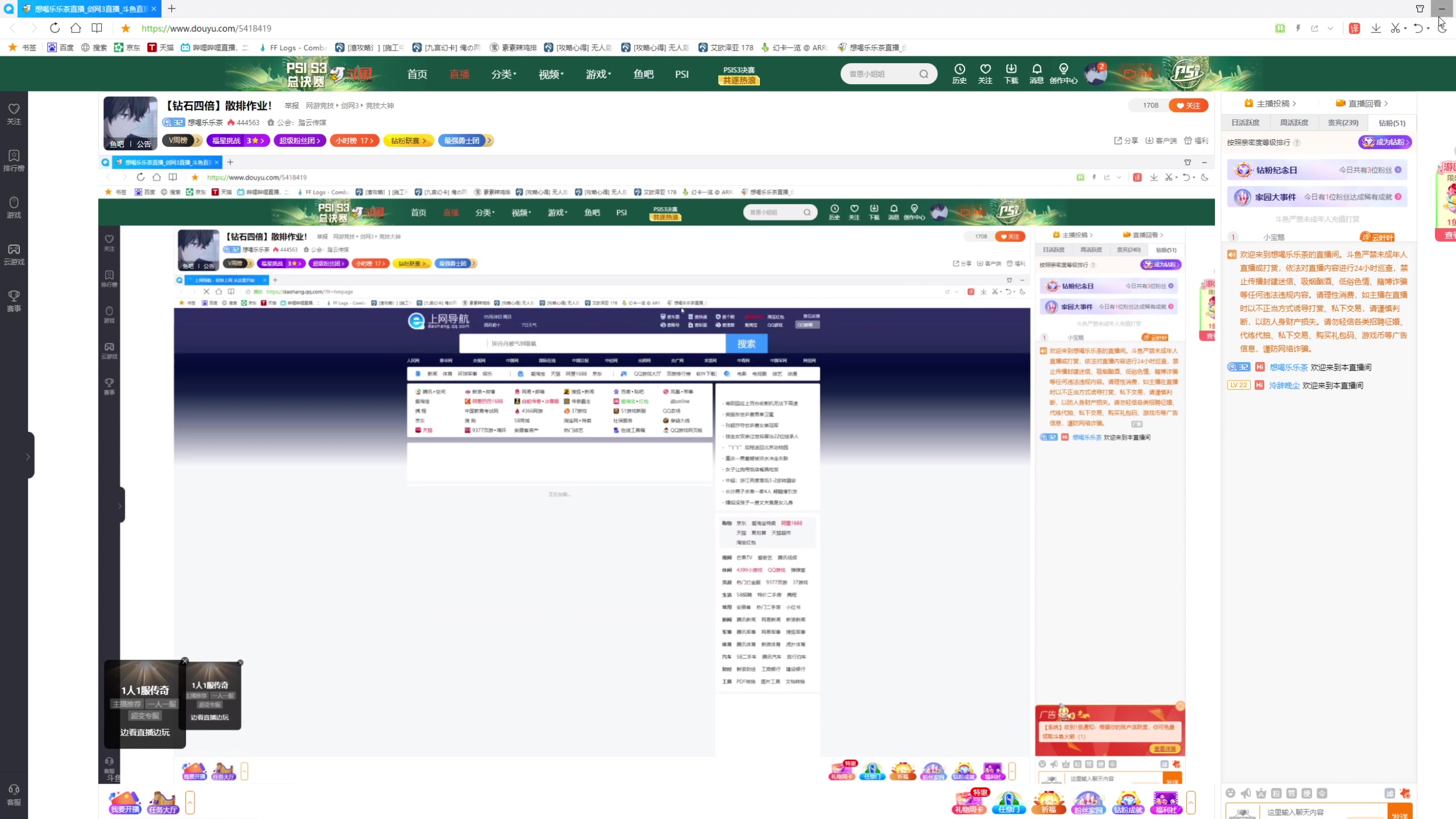Viewport: 1456px width, 819px height.
Task: Switch to the 周活跃度 tab
Action: point(1294,123)
